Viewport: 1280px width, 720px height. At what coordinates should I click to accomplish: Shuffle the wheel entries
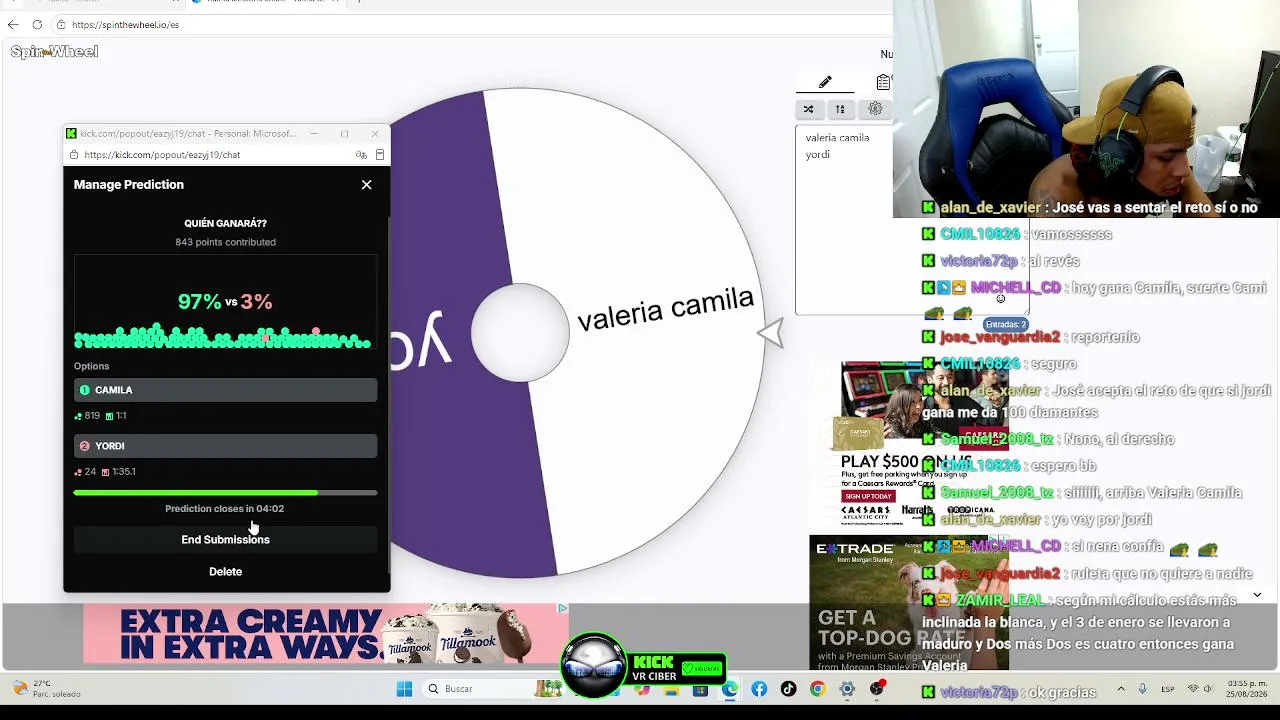(x=808, y=109)
